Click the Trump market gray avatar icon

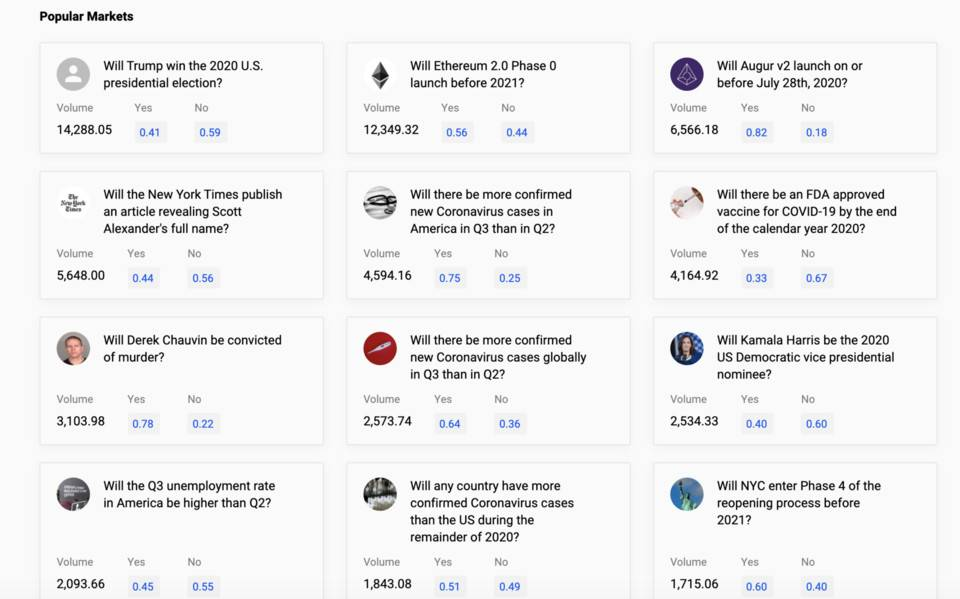coord(73,74)
